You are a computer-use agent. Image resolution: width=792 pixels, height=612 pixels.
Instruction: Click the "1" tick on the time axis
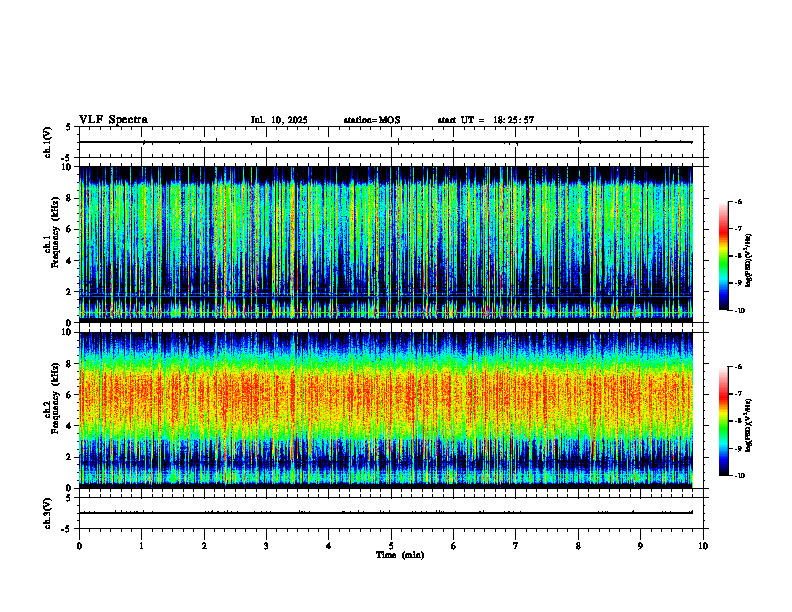pyautogui.click(x=141, y=546)
